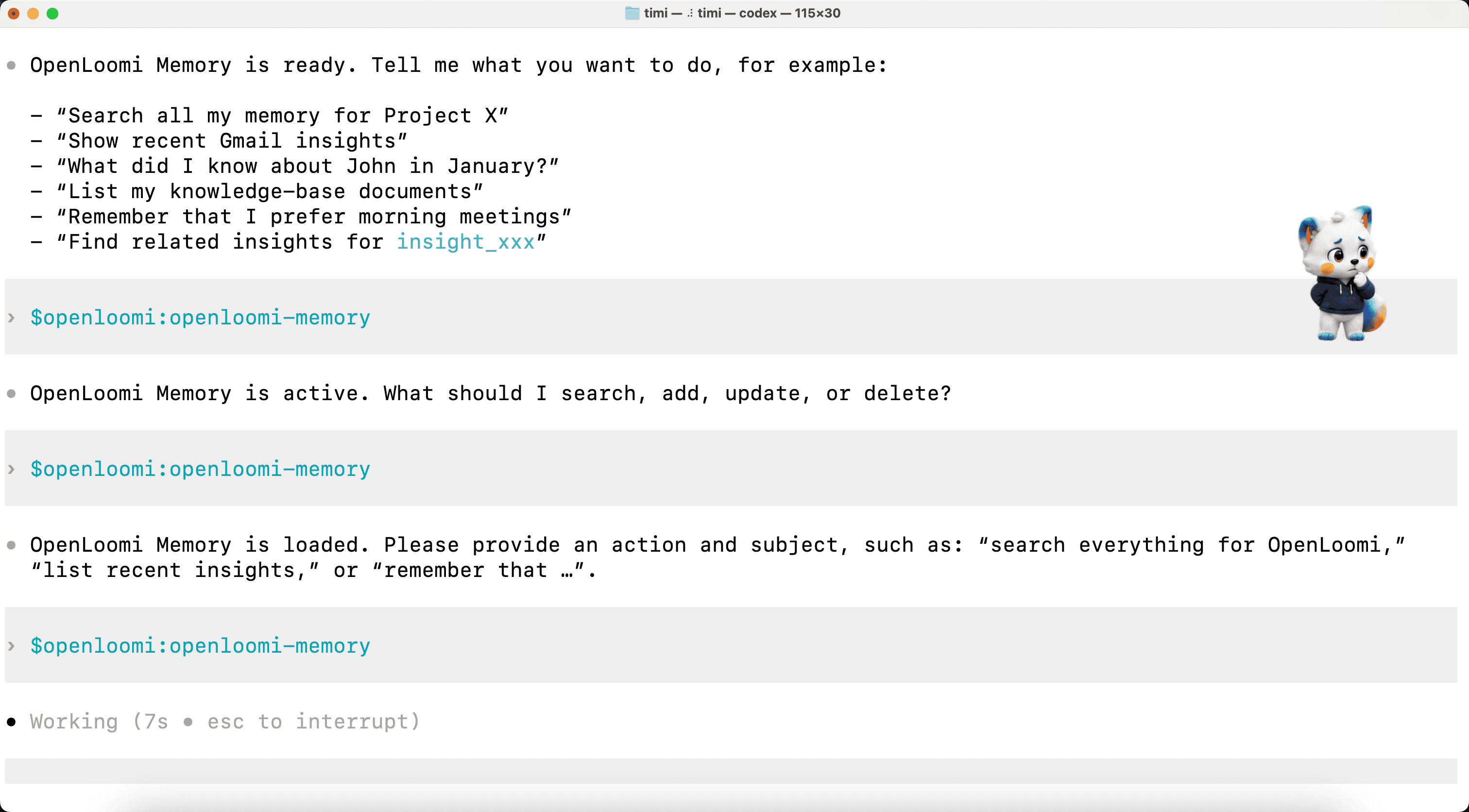
Task: Click the "OpenLoomi Memory is loaded" message
Action: coord(717,558)
